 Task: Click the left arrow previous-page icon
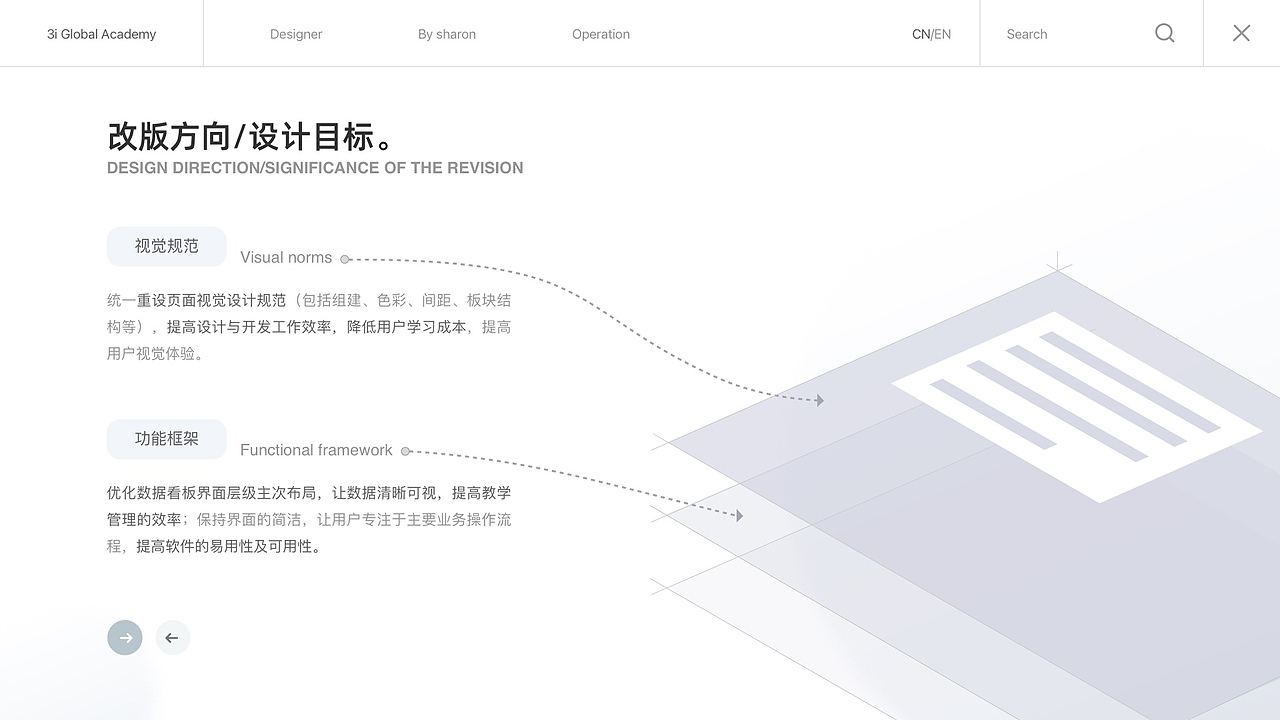(x=172, y=637)
